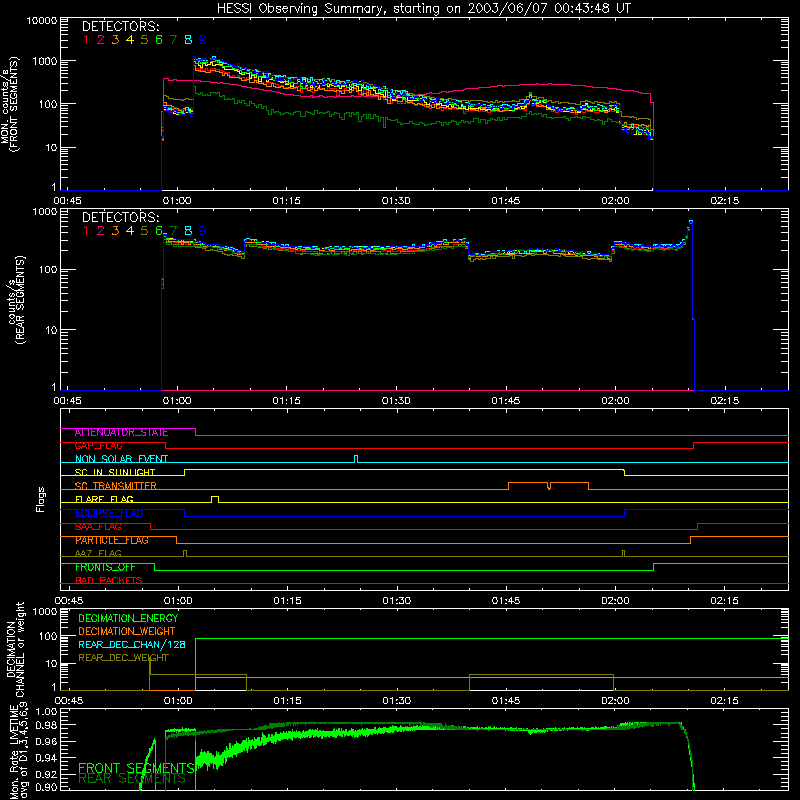800x800 pixels.
Task: Click detector 5 legend number in rear segments plot
Action: tap(144, 231)
